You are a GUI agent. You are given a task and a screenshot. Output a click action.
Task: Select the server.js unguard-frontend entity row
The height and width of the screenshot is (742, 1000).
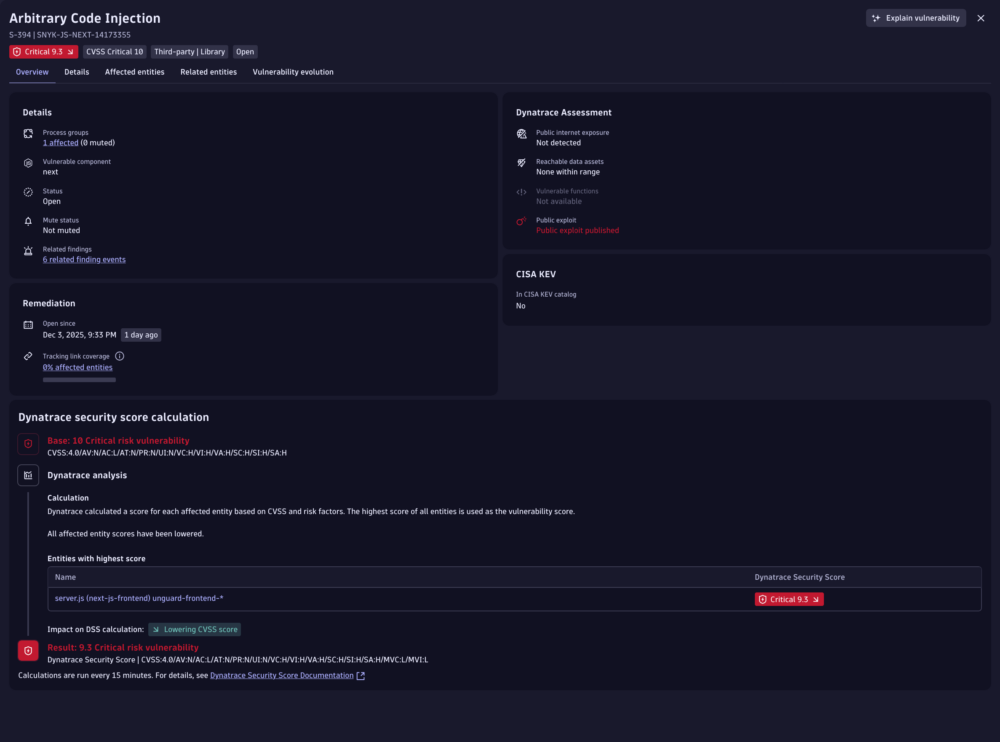coord(139,598)
